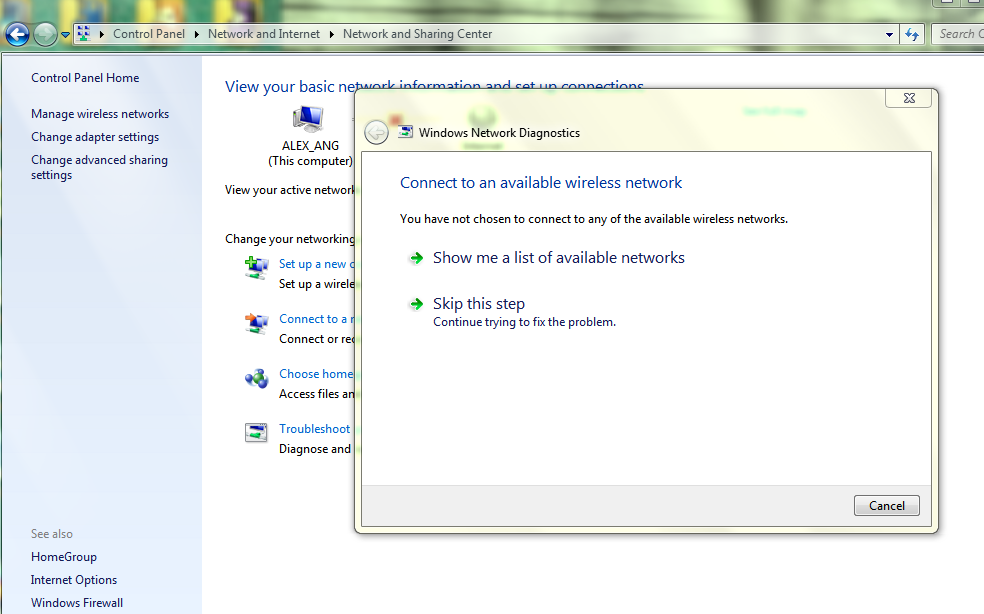The image size is (984, 614).
Task: Choose Show me a list of available networks
Action: click(559, 257)
